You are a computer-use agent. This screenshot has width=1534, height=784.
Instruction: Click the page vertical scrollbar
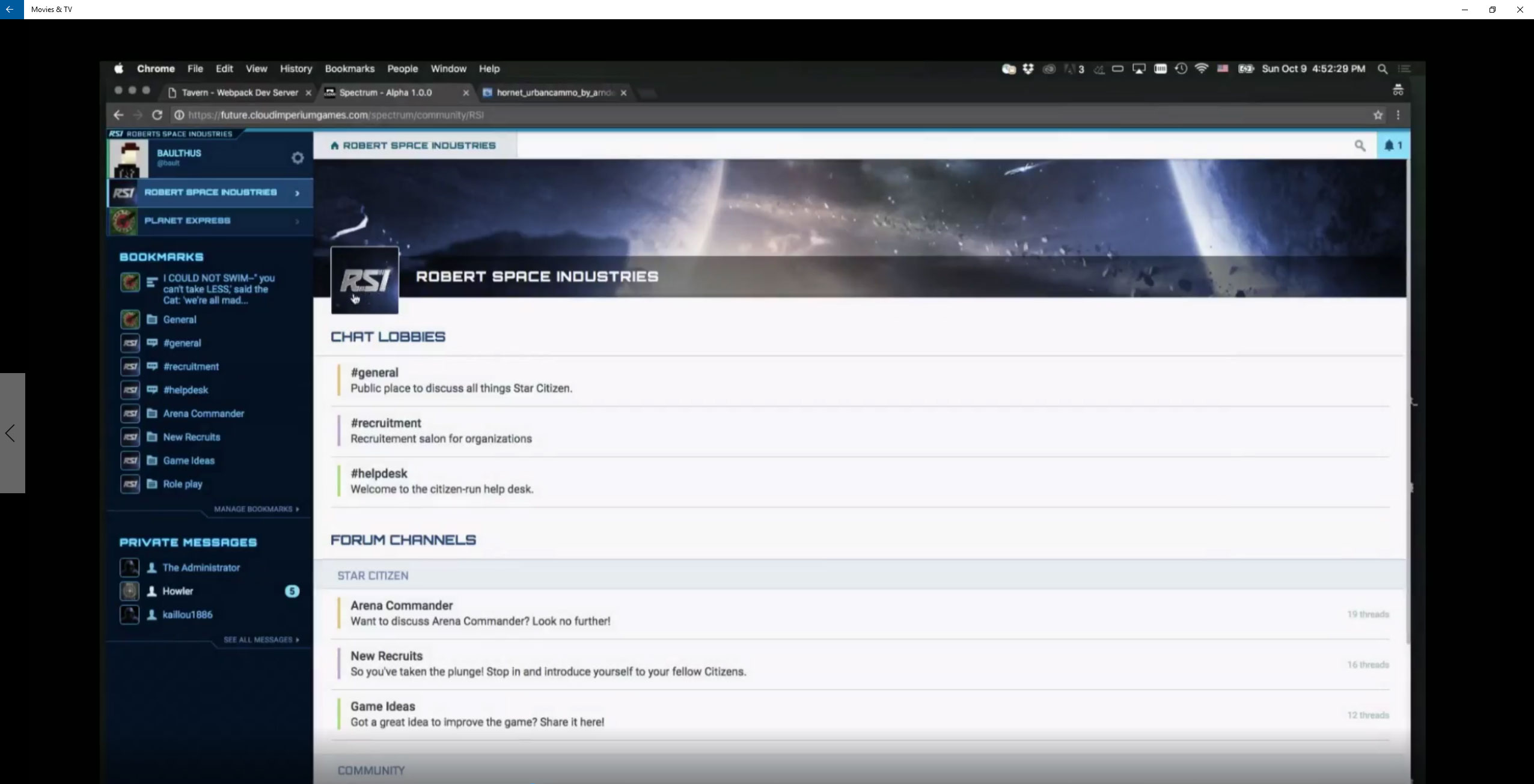(x=1408, y=401)
